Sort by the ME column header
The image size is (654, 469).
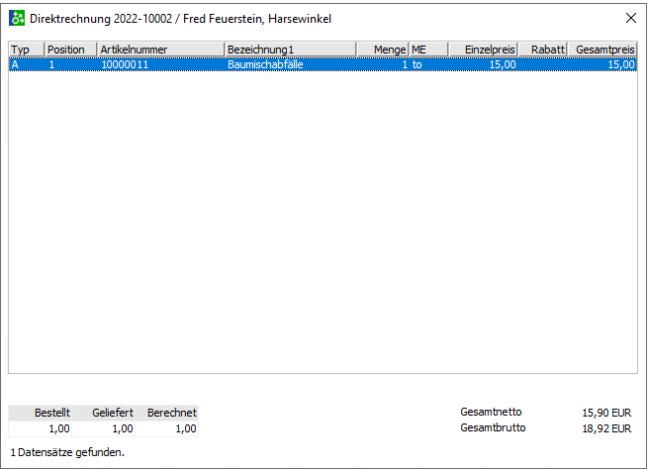pyautogui.click(x=429, y=50)
